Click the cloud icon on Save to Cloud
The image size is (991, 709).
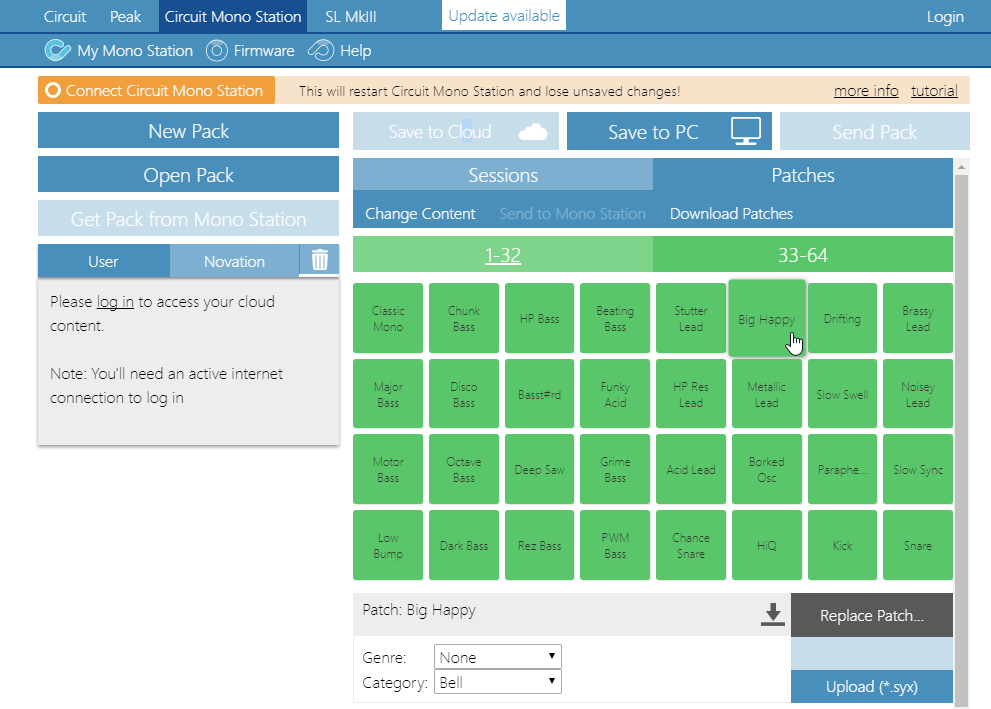(x=533, y=131)
